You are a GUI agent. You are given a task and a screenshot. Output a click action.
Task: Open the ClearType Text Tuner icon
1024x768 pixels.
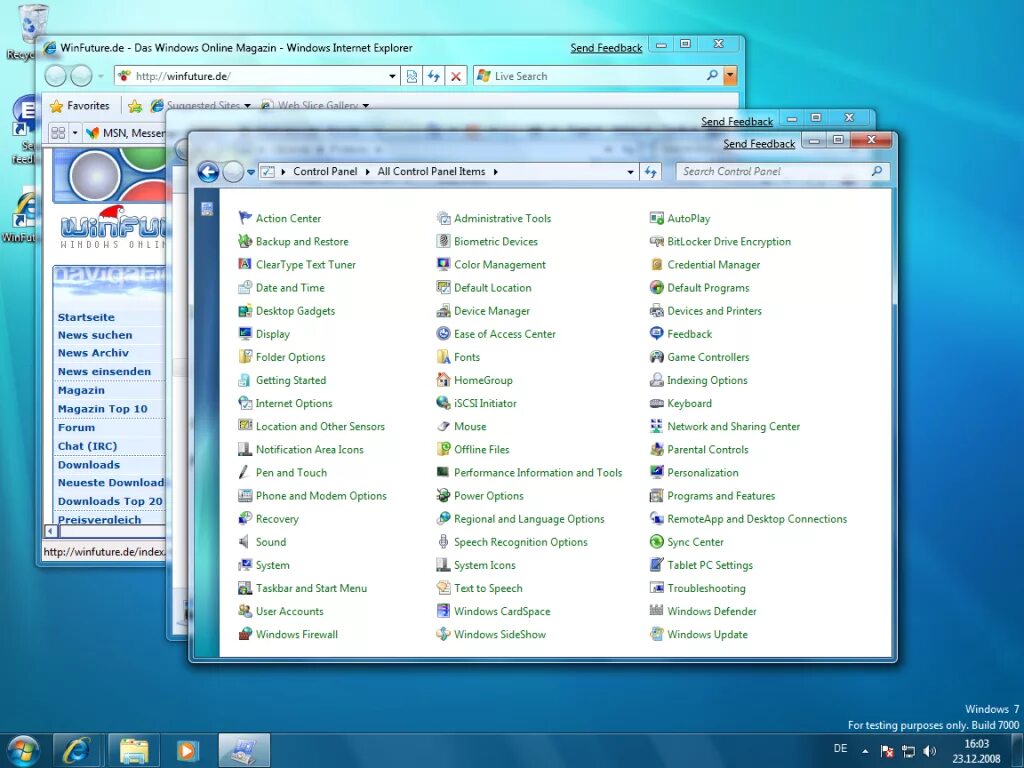pos(245,264)
